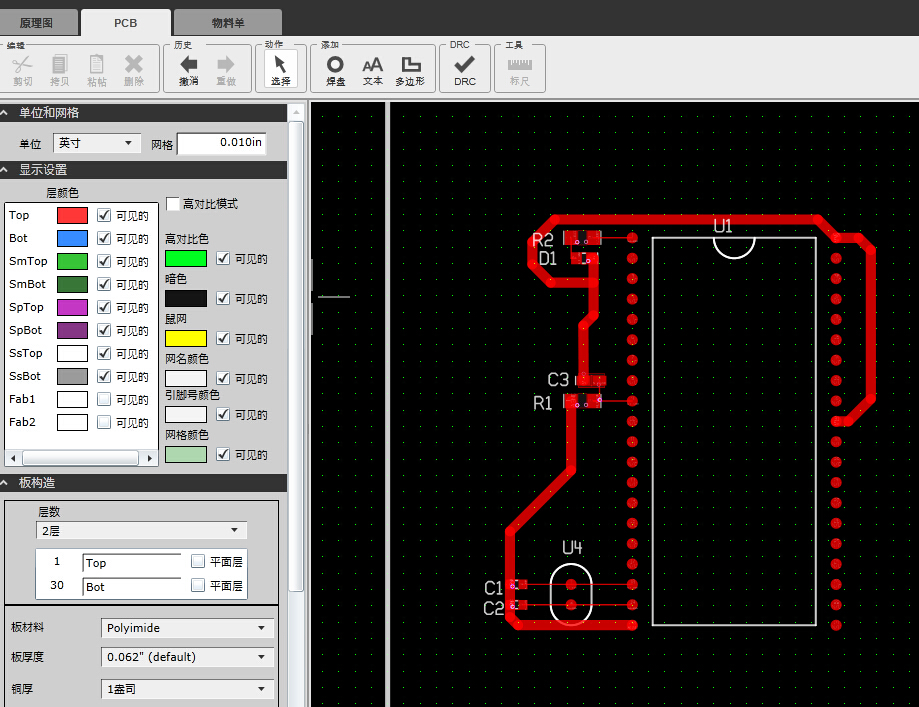Open 板材料 Polyimide material dropdown
The width and height of the screenshot is (919, 707).
187,628
